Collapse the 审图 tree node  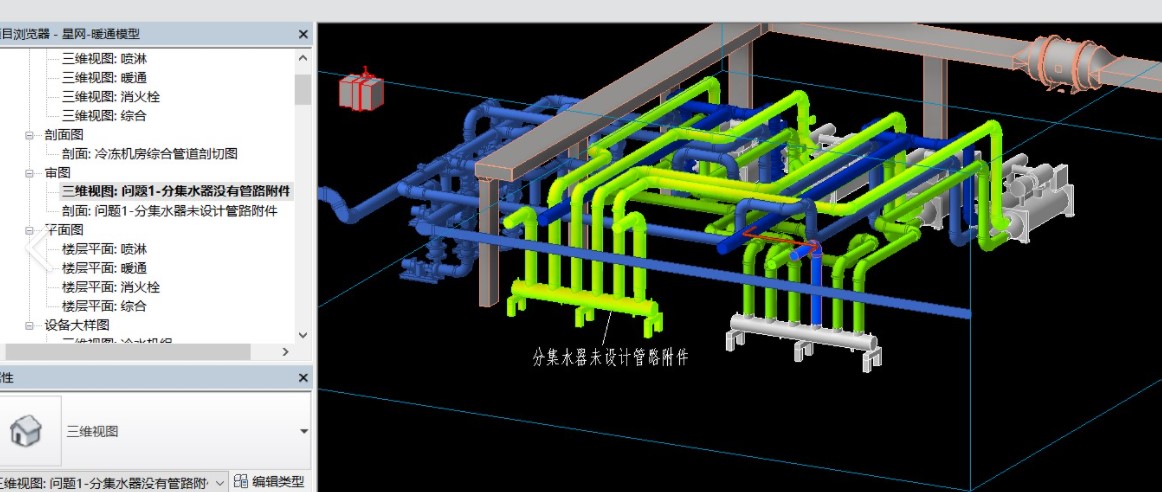(x=30, y=173)
